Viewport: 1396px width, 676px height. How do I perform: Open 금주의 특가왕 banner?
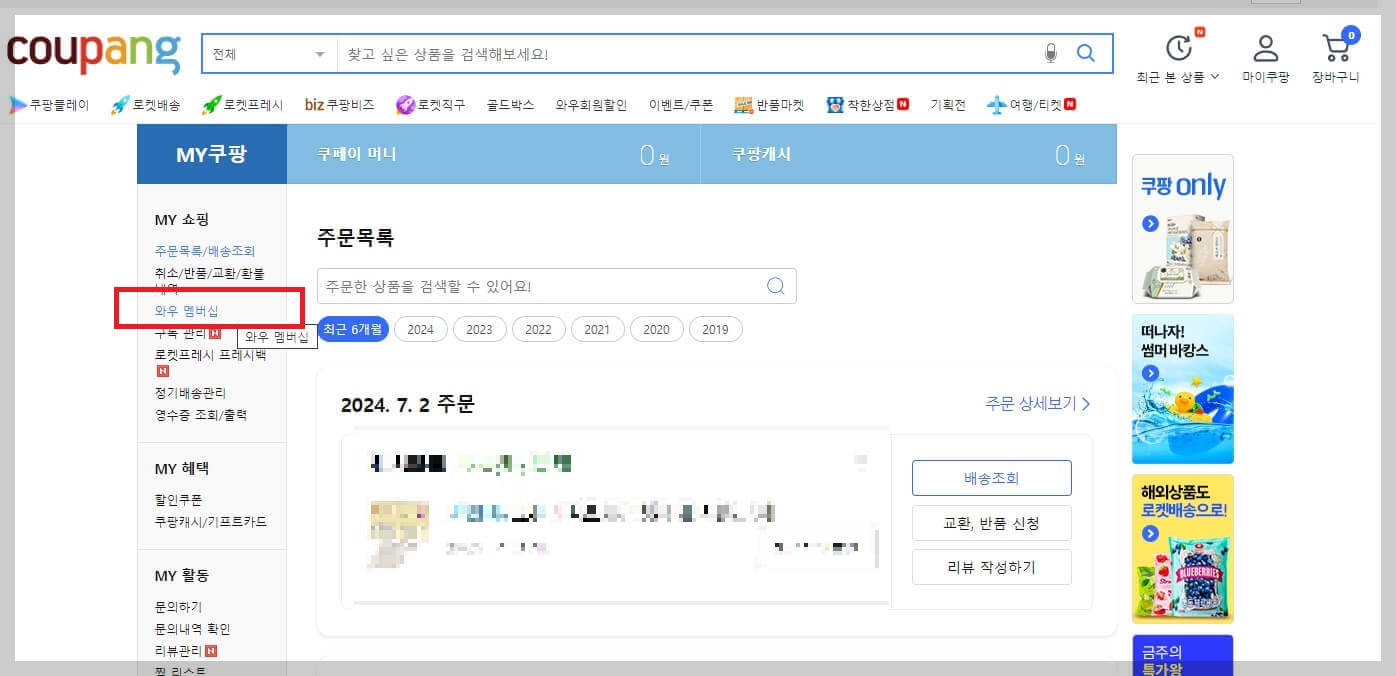pos(1182,655)
